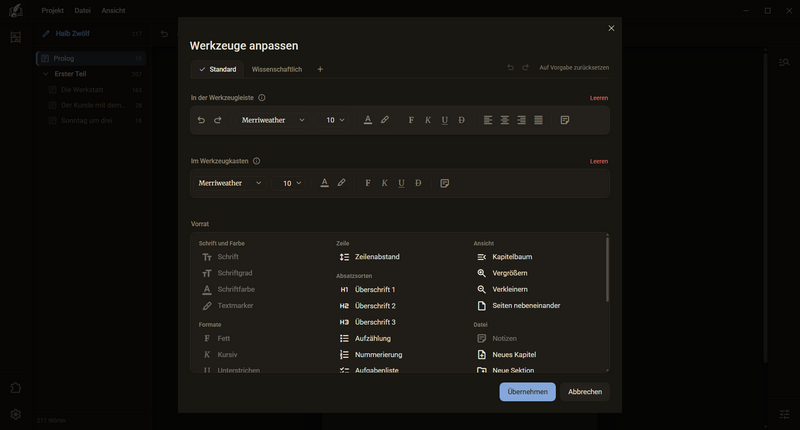This screenshot has width=800, height=430.
Task: Open Ansicht menu
Action: point(113,10)
